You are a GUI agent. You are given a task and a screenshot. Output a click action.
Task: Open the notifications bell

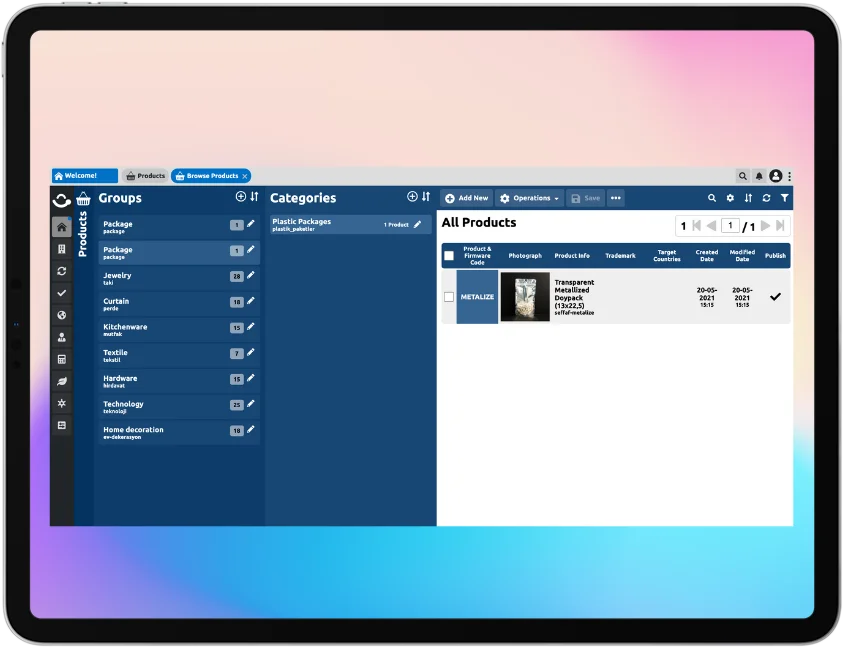point(759,176)
